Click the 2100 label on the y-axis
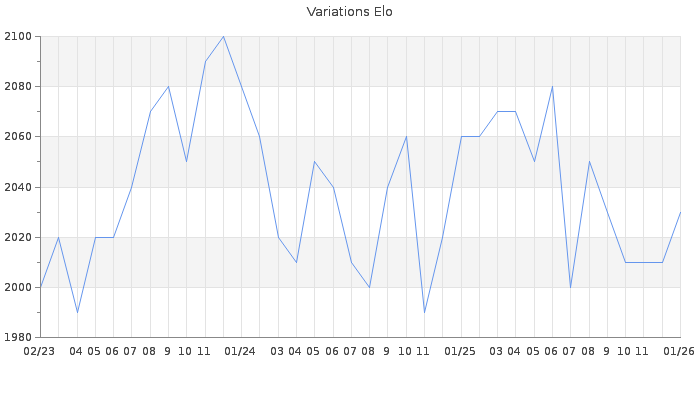The image size is (700, 400). coord(19,37)
